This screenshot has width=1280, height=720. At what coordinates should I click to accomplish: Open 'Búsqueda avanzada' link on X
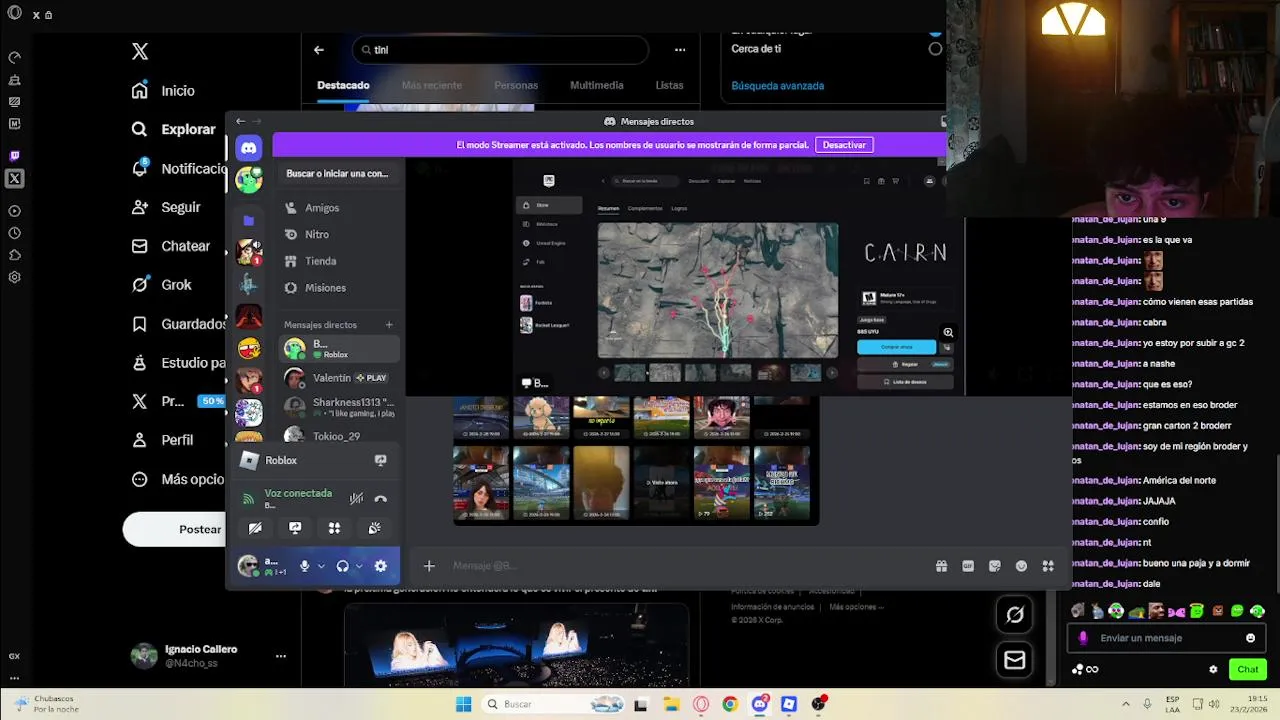pos(777,86)
